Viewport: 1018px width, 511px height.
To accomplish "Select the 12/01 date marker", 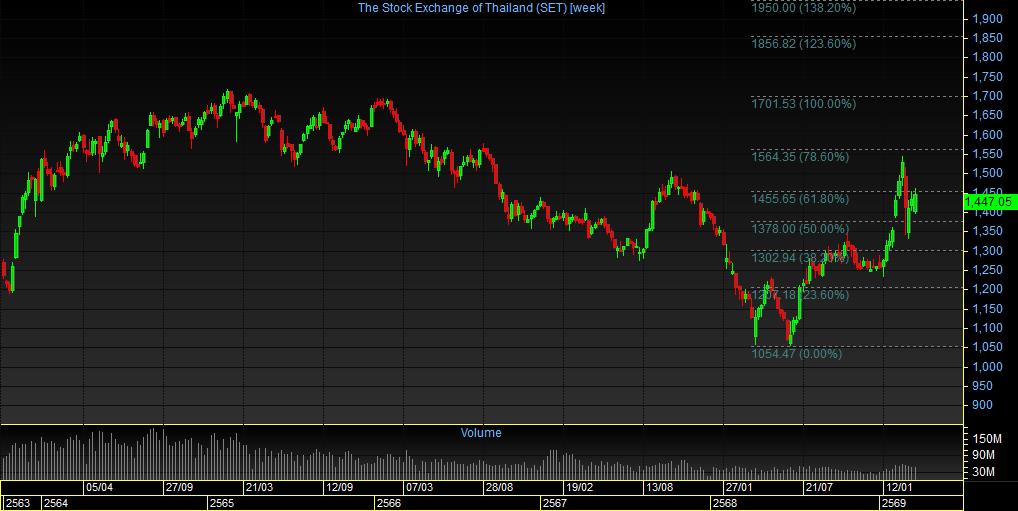I will [x=899, y=487].
